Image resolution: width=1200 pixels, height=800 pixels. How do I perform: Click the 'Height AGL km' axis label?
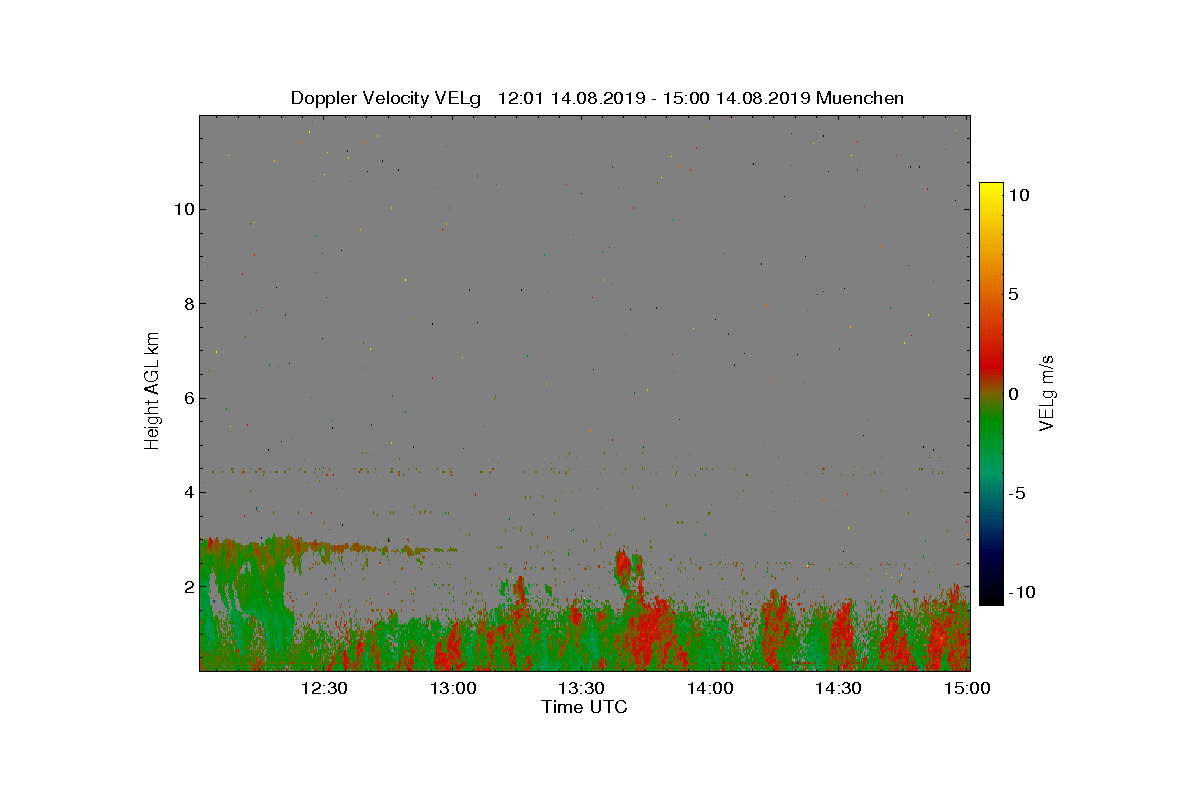point(152,391)
